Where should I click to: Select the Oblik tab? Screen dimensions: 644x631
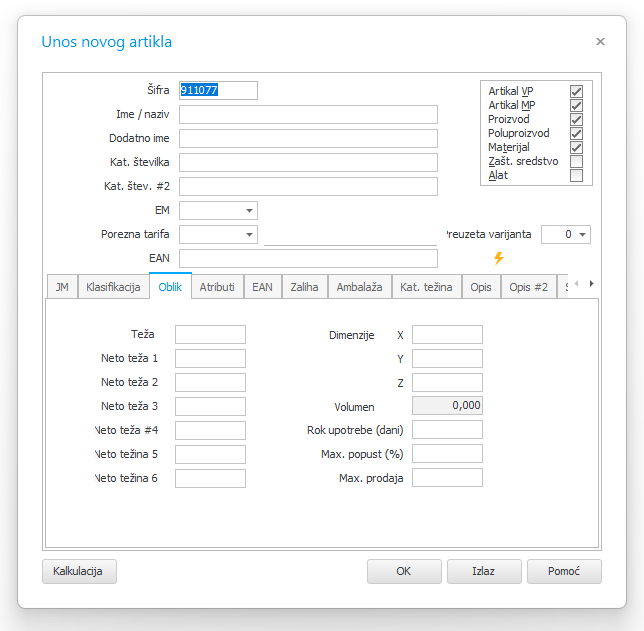pyautogui.click(x=170, y=286)
